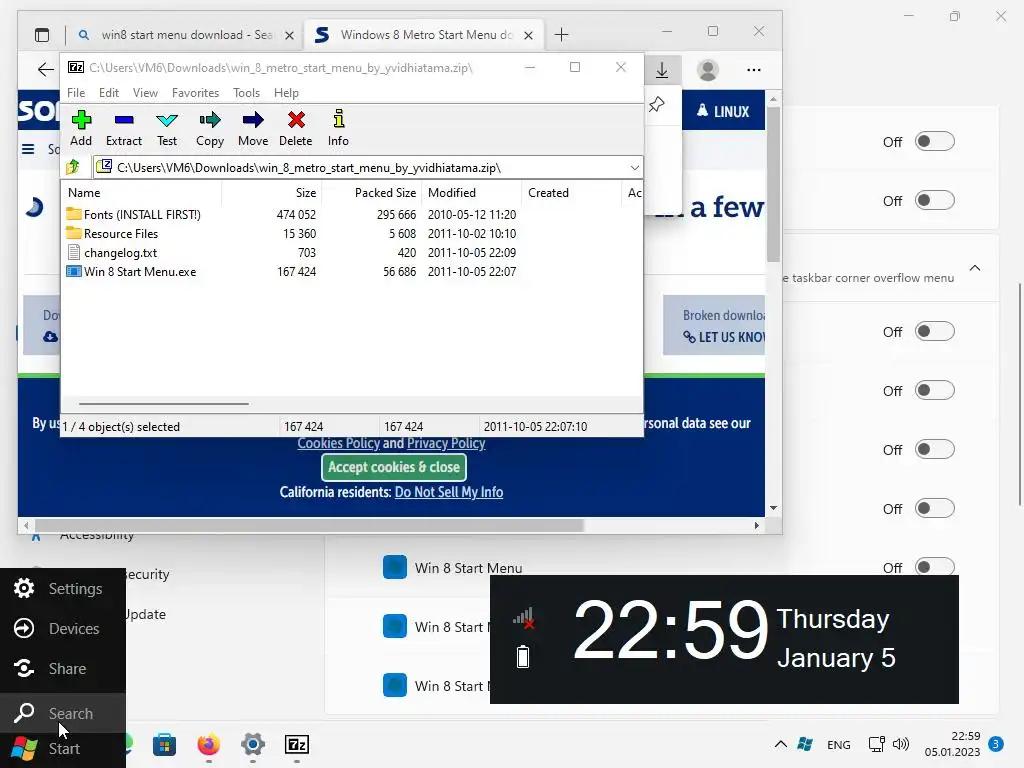
Task: Open the Info icon in 7-Zip toolbar
Action: click(338, 128)
